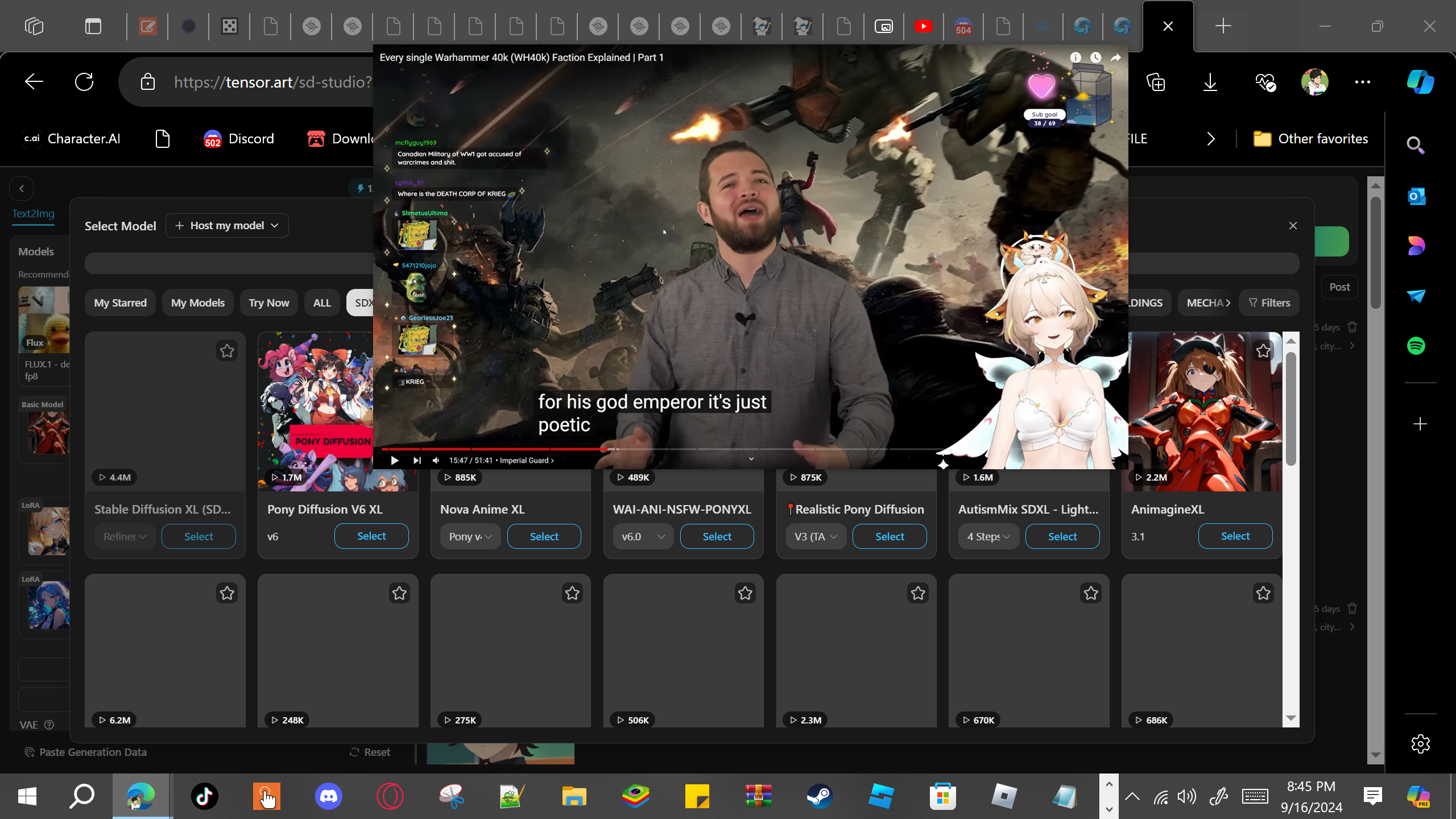Click the video share arrow icon

1115,57
